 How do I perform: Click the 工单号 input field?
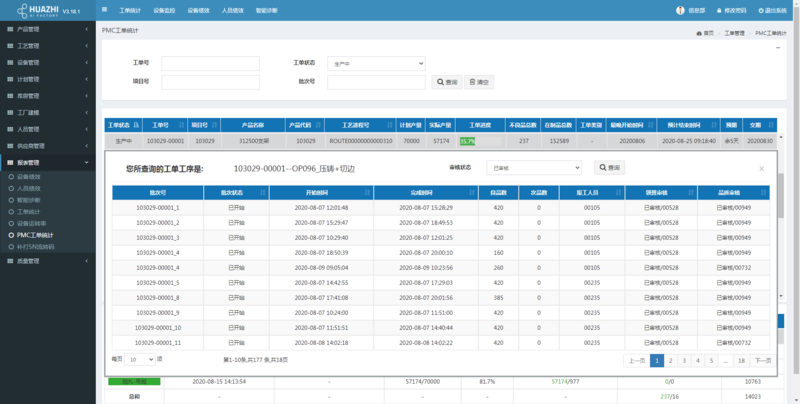click(210, 63)
